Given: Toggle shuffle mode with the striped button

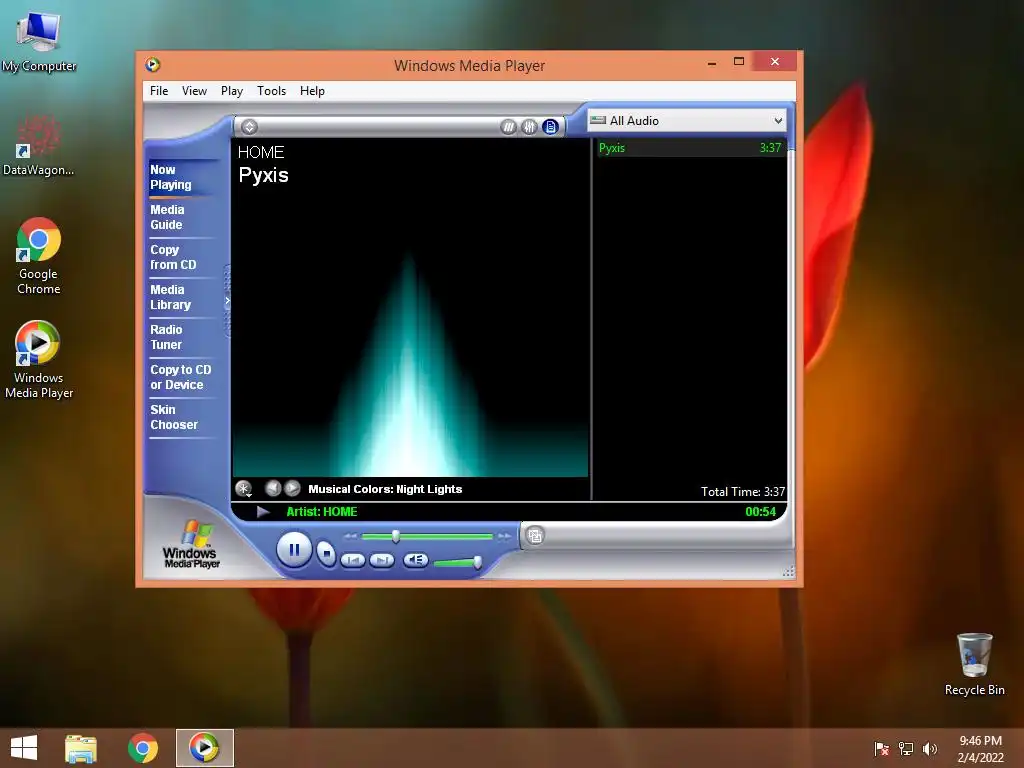Looking at the screenshot, I should coord(508,127).
